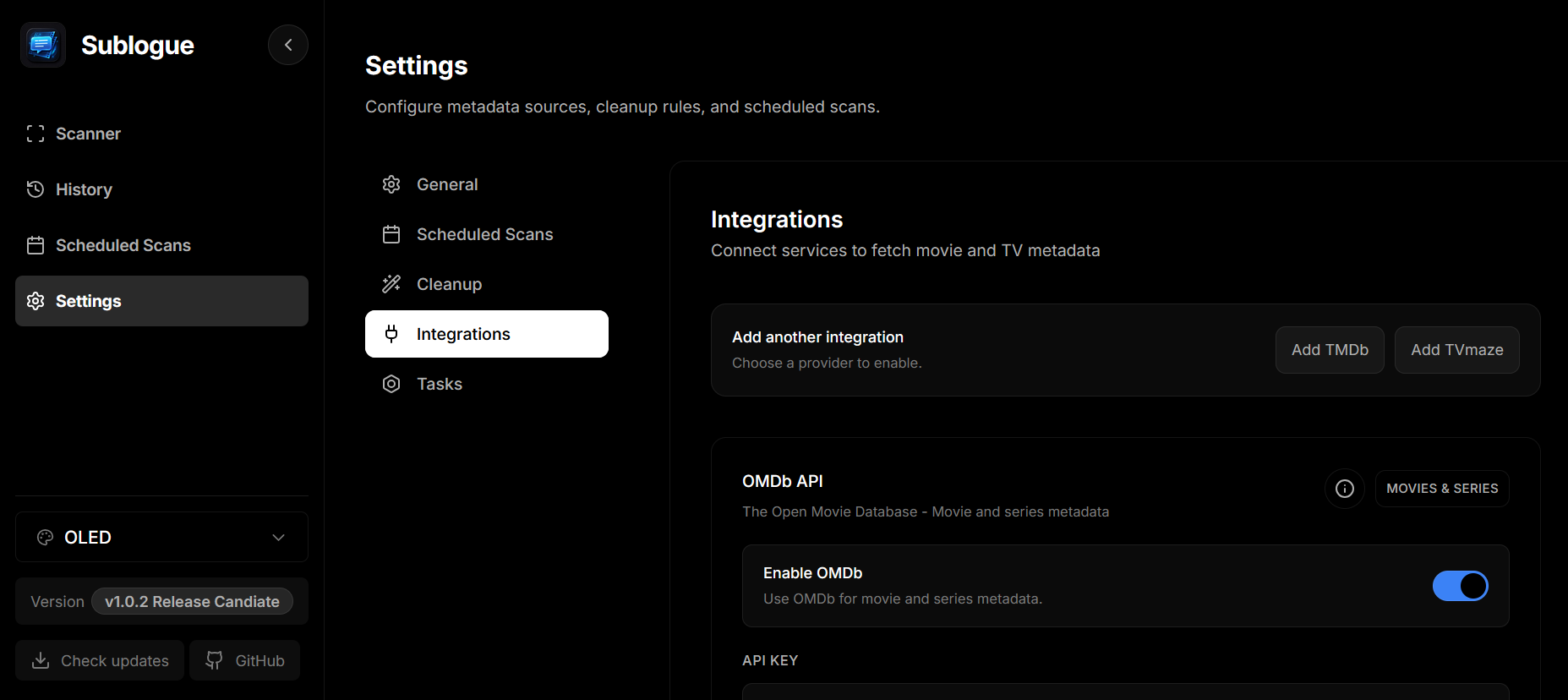This screenshot has width=1568, height=700.
Task: Click the sidebar Settings gear icon
Action: 36,301
